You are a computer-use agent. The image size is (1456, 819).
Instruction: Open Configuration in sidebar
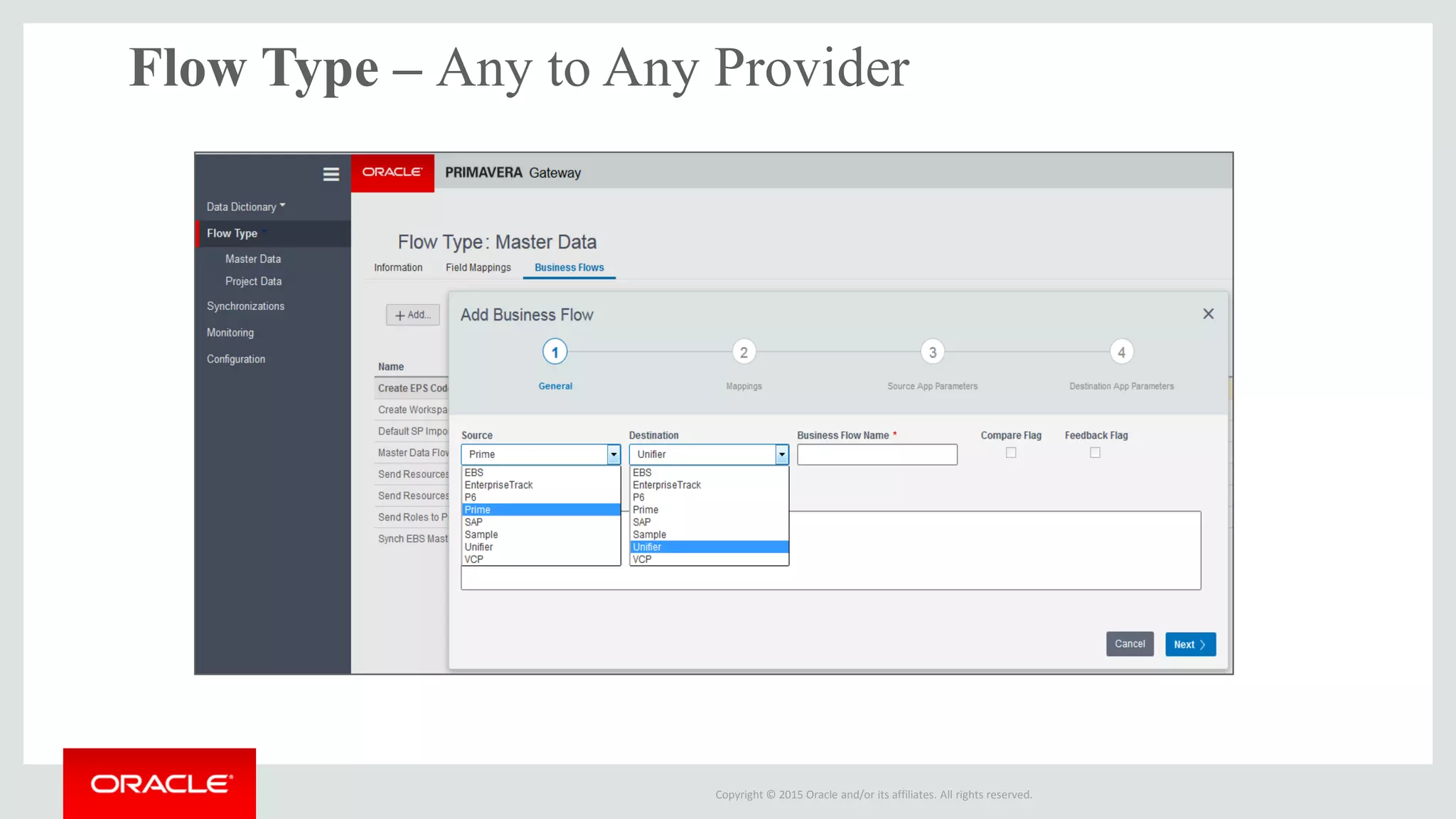click(235, 359)
